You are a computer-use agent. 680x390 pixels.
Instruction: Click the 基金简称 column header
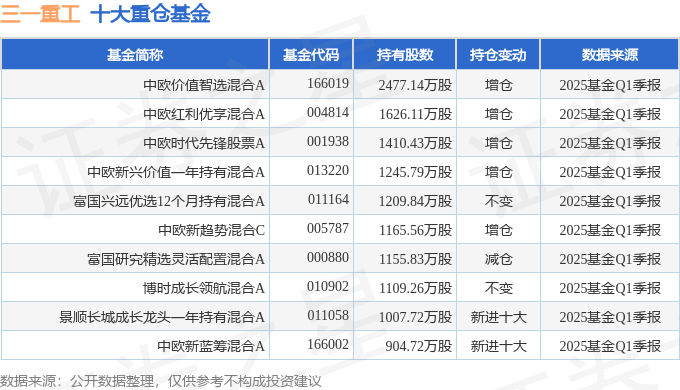click(135, 55)
